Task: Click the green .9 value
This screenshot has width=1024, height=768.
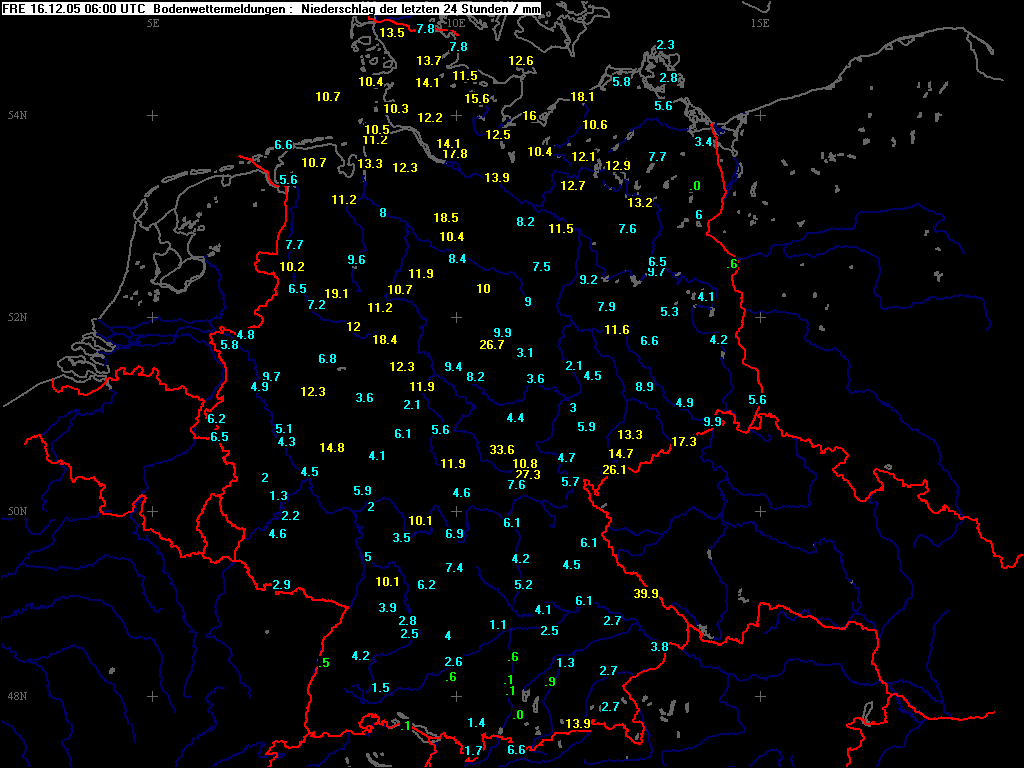Action: tap(551, 682)
